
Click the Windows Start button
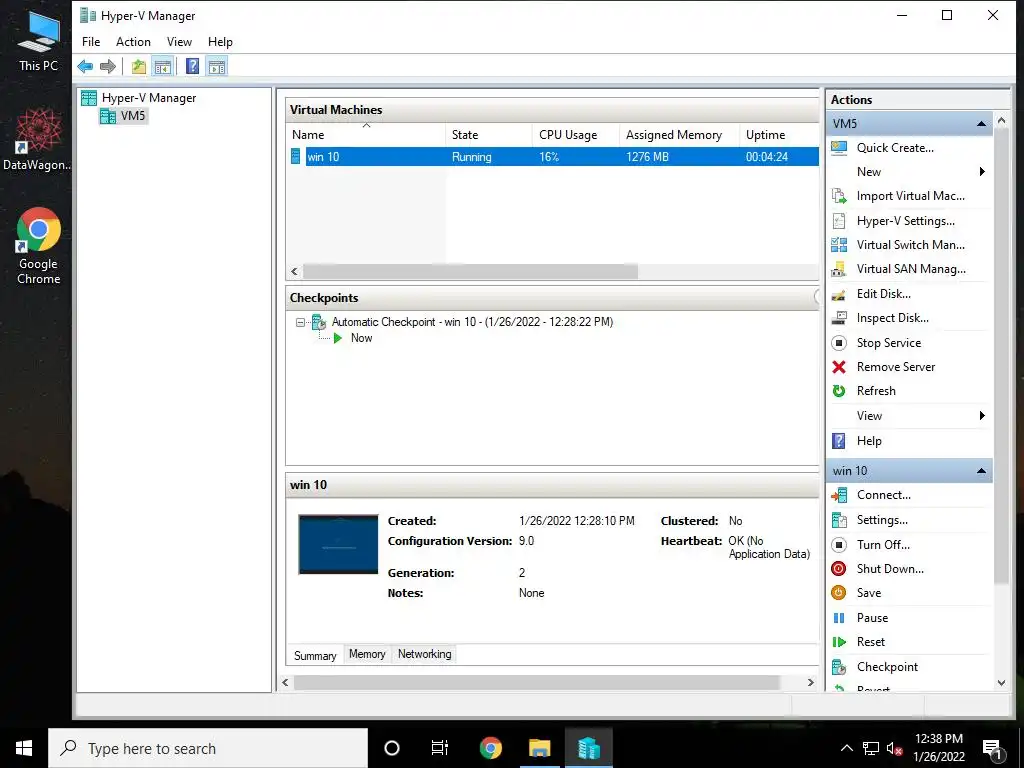point(24,748)
